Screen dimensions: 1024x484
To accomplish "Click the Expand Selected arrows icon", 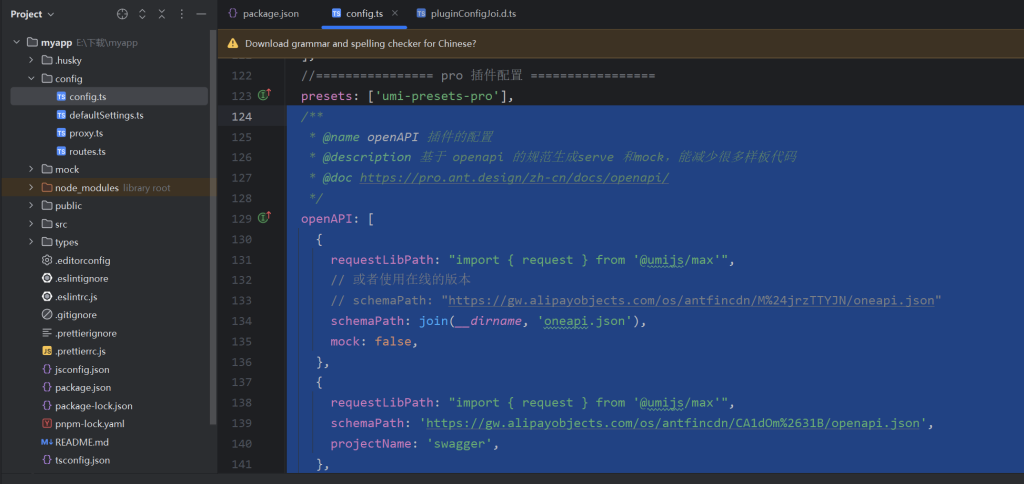I will tap(142, 14).
